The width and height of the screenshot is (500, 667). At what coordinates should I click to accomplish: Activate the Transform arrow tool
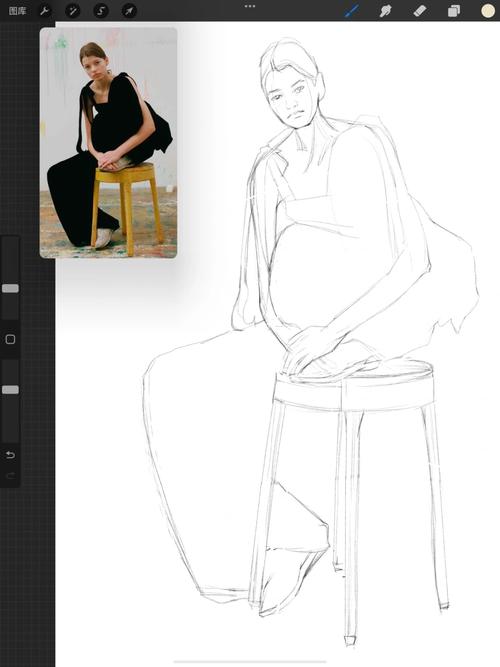click(129, 11)
